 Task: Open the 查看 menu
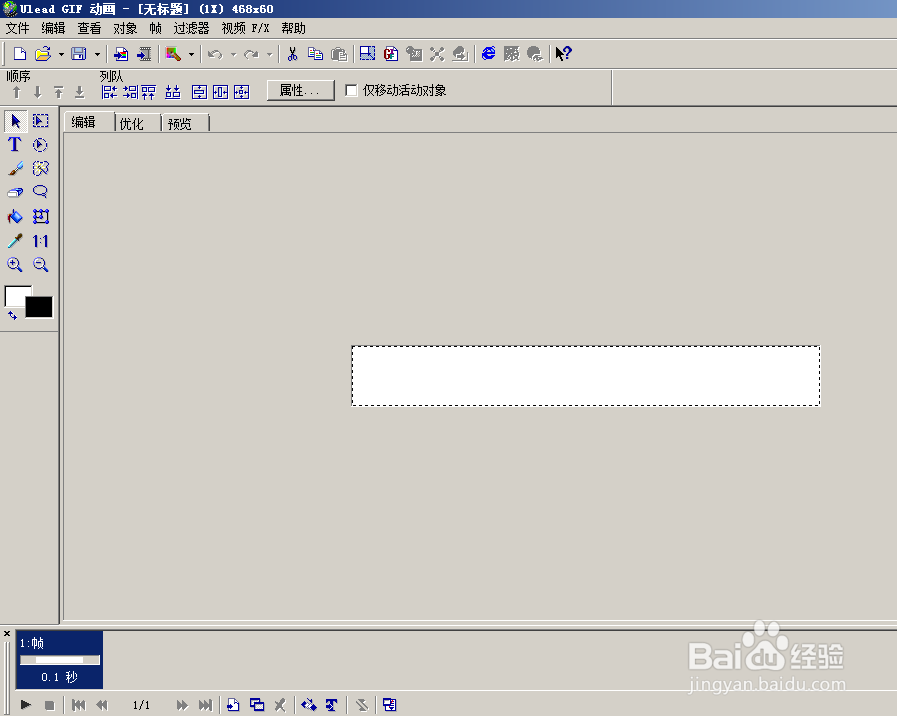click(89, 28)
